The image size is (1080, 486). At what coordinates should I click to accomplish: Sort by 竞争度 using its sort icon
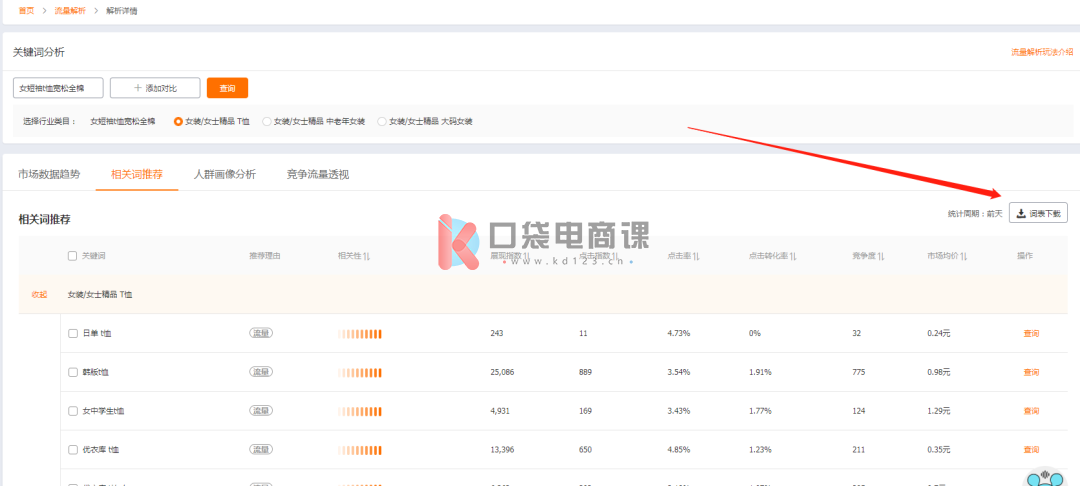coord(881,256)
